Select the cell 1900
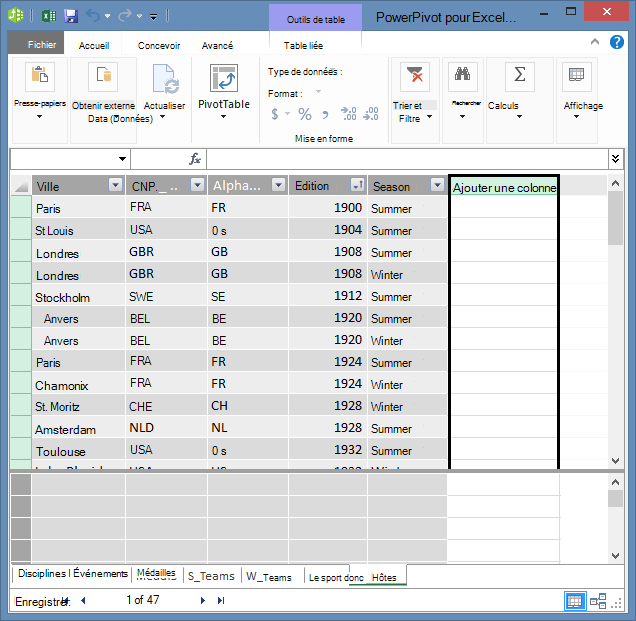Image resolution: width=636 pixels, height=621 pixels. coord(329,208)
